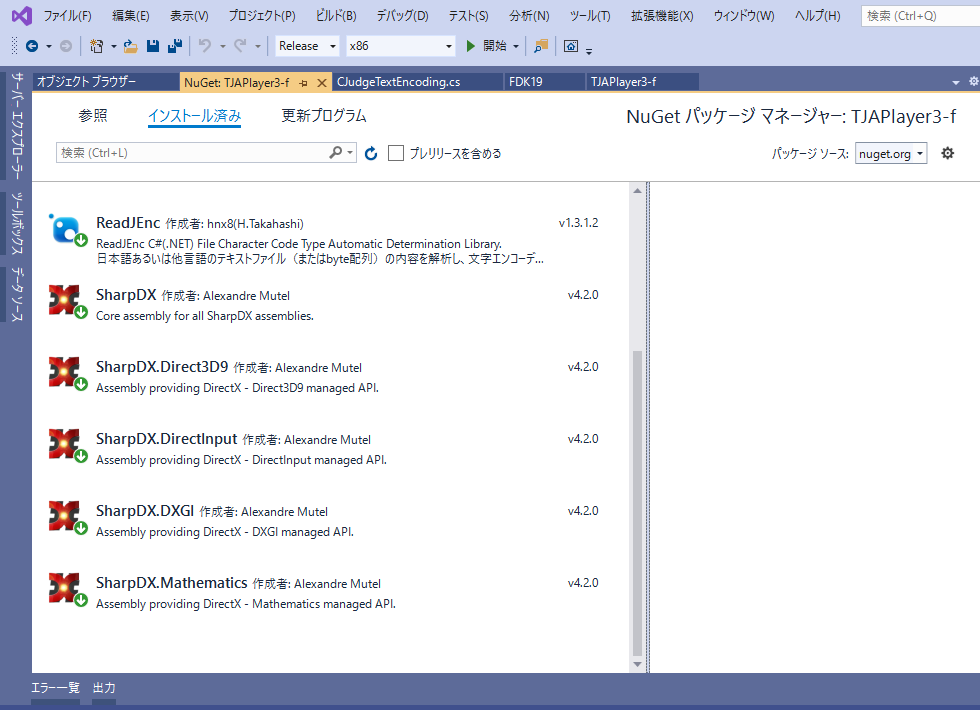Save all files using Save All icon

pyautogui.click(x=174, y=45)
